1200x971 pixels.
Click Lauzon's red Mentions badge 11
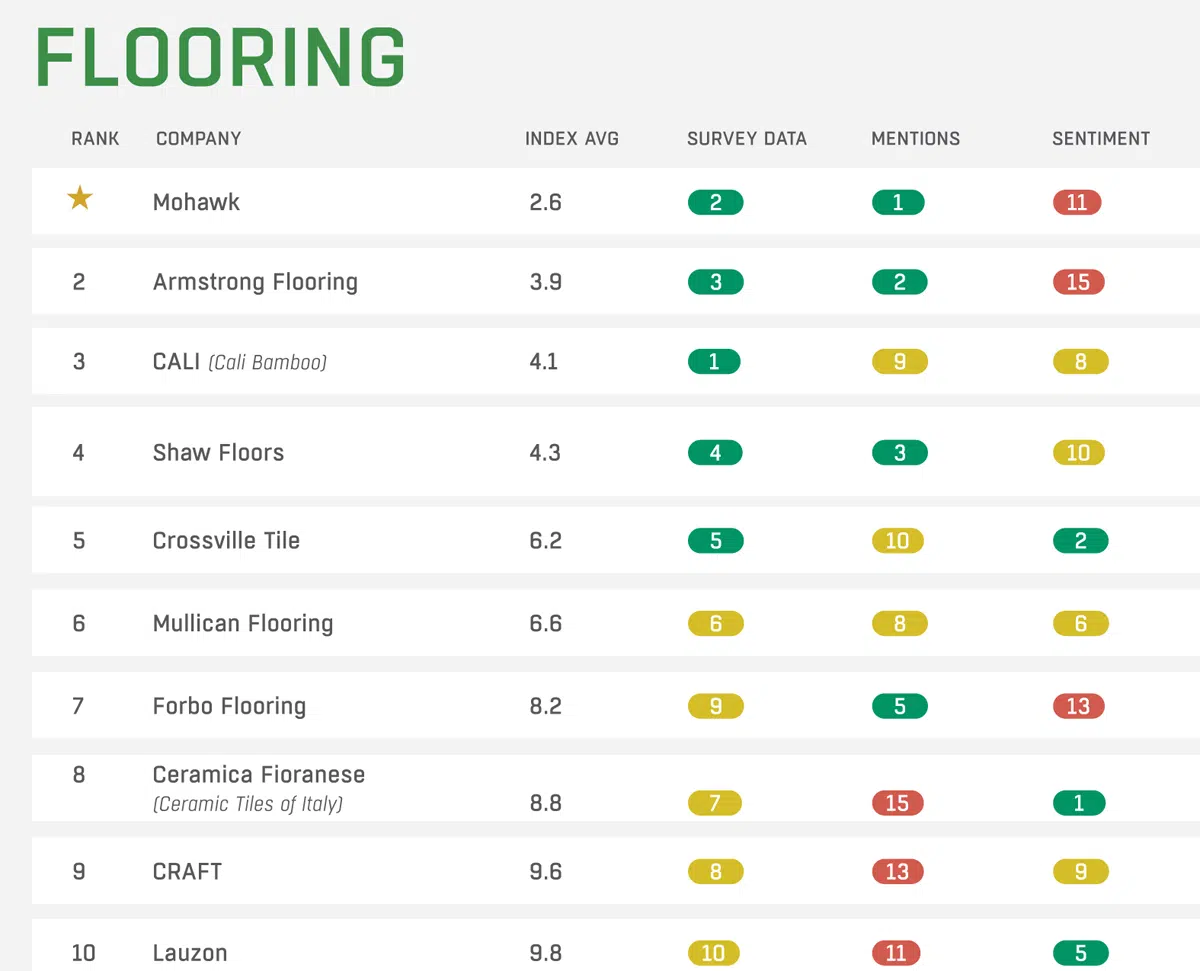coord(896,953)
